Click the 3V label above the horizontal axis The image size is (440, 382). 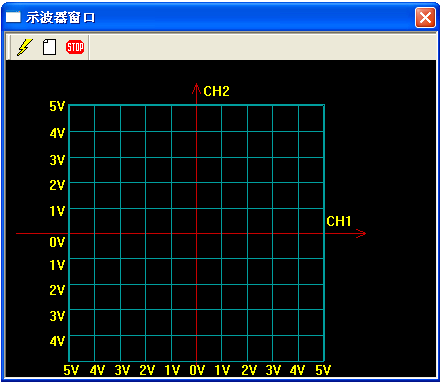point(57,160)
